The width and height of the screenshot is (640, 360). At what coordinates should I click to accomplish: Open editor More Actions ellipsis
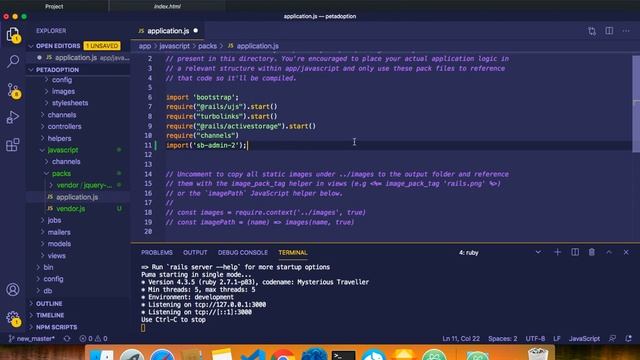626,31
